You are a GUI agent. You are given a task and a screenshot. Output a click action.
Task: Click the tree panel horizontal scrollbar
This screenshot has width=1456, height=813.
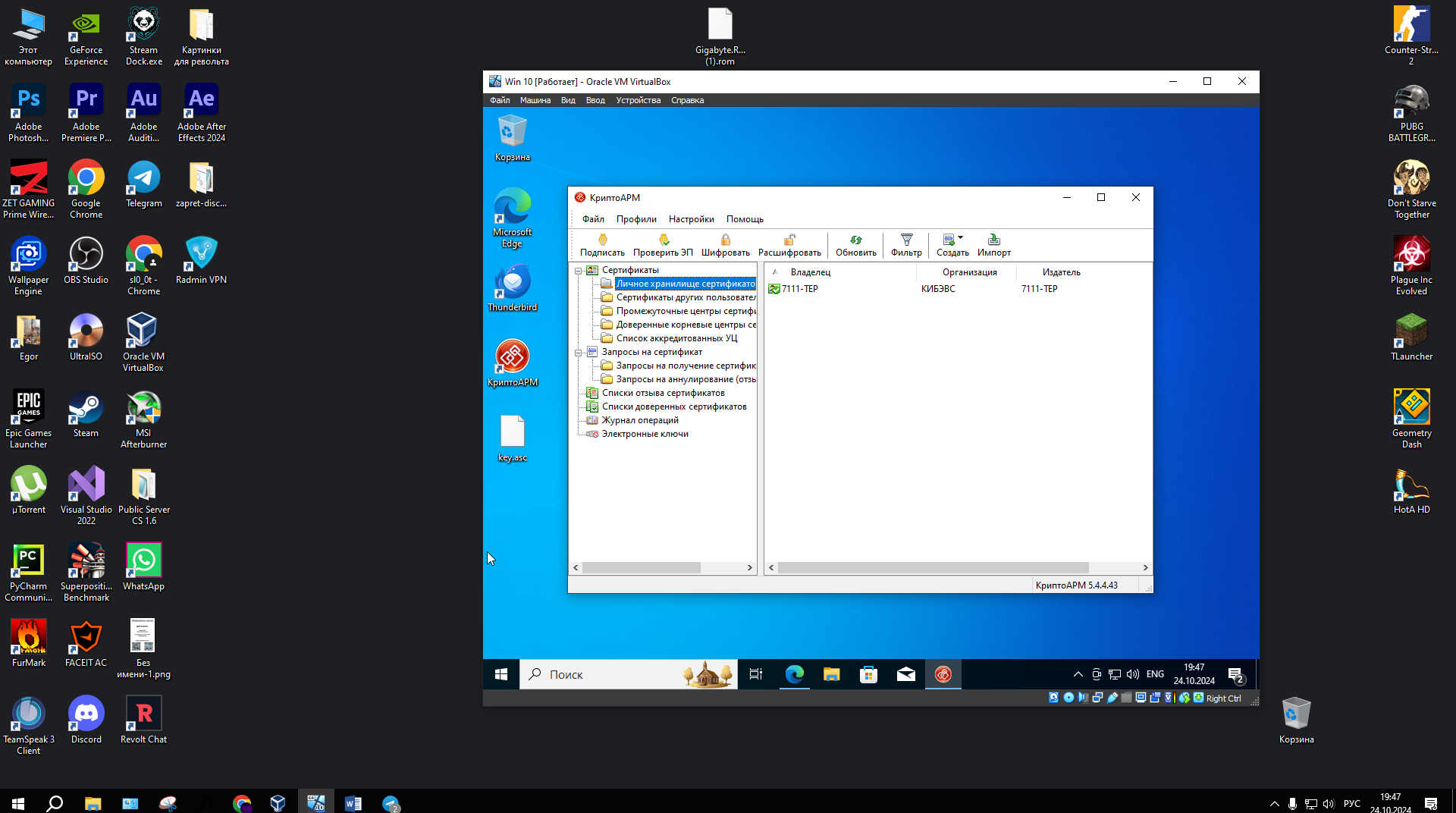(642, 568)
